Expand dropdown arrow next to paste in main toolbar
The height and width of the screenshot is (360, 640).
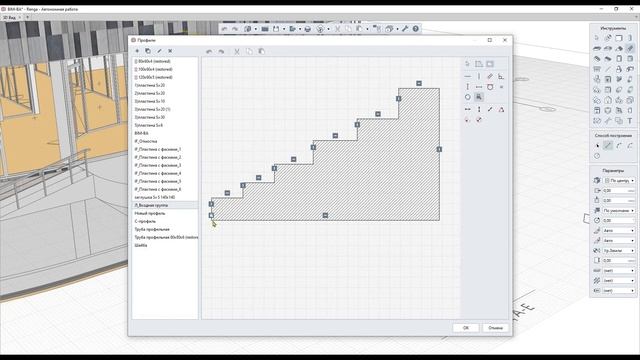pos(367,29)
